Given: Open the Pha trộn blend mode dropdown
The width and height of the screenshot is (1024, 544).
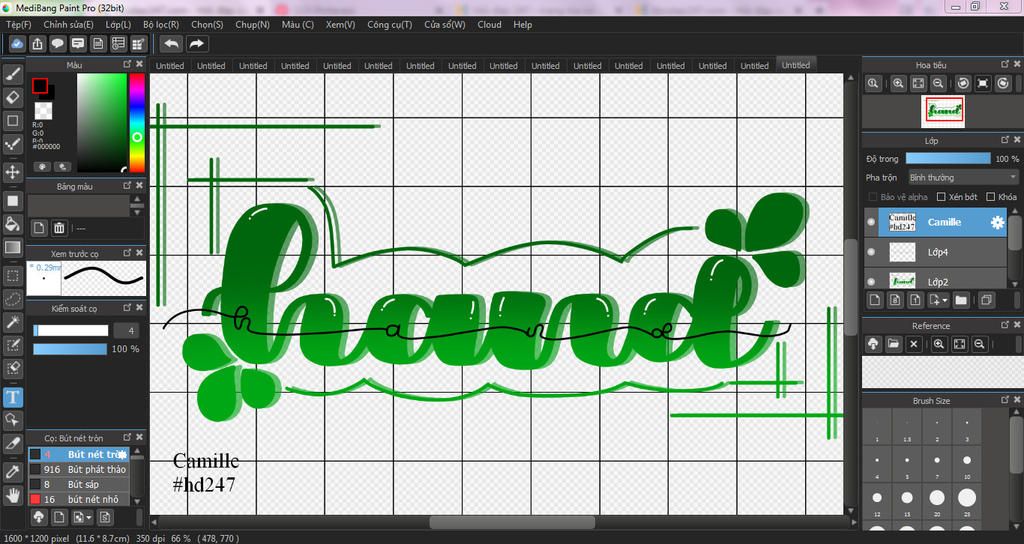Looking at the screenshot, I should [963, 178].
